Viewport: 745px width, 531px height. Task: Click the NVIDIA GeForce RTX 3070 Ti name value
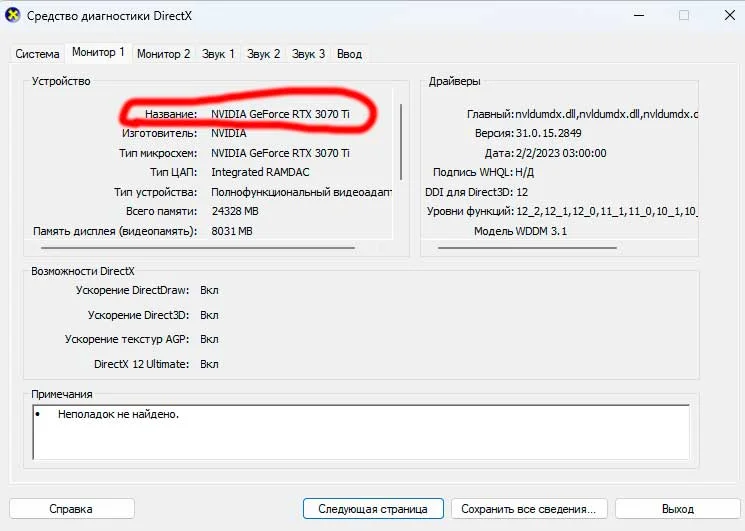click(280, 114)
